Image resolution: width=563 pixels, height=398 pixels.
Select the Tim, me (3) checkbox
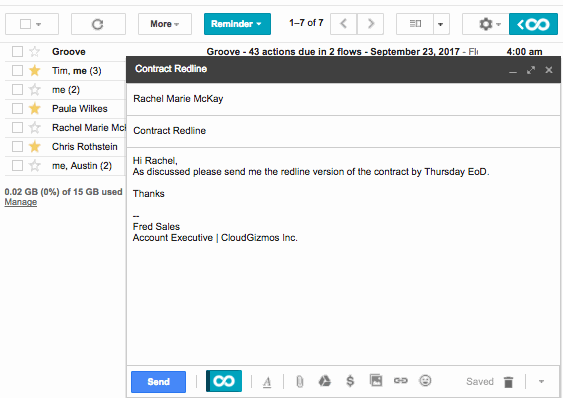point(17,70)
